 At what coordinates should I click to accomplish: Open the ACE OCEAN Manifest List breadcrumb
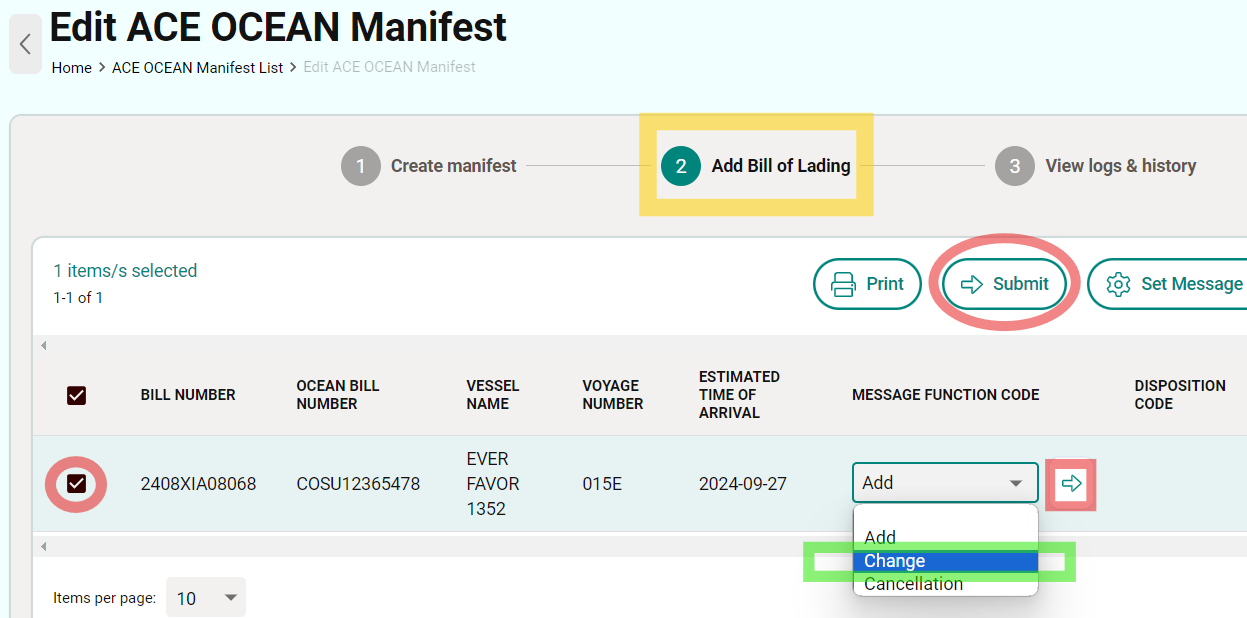197,67
